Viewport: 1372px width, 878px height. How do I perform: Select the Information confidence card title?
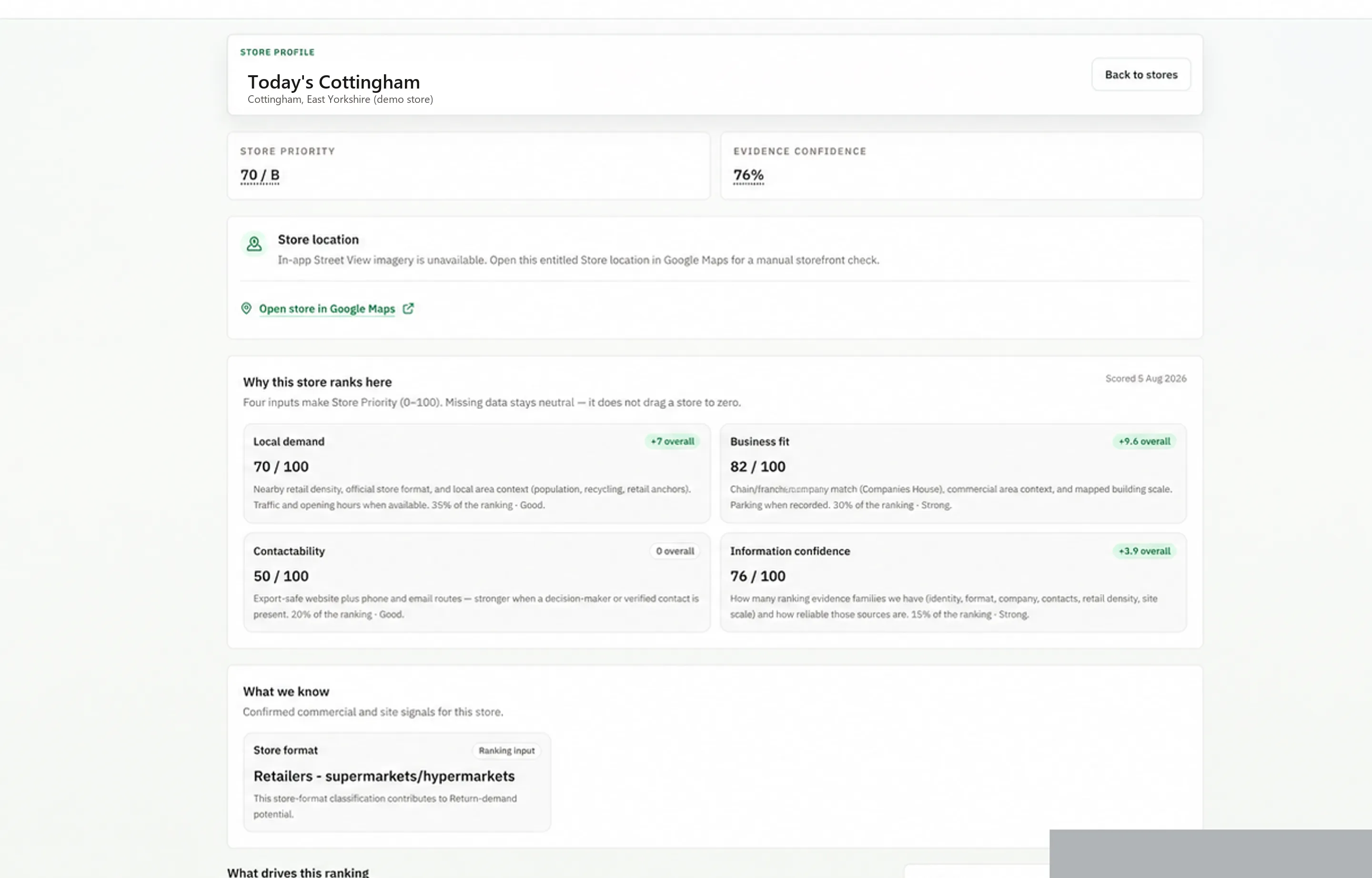(x=790, y=551)
